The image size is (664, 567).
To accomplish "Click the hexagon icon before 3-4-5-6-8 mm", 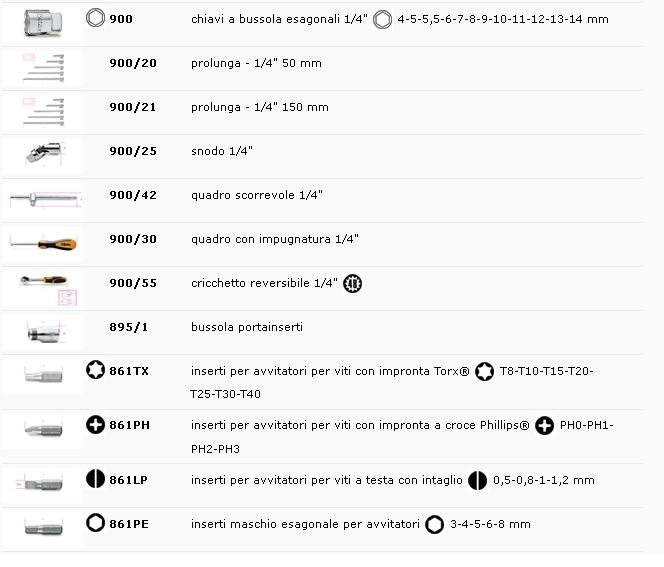I will click(434, 523).
